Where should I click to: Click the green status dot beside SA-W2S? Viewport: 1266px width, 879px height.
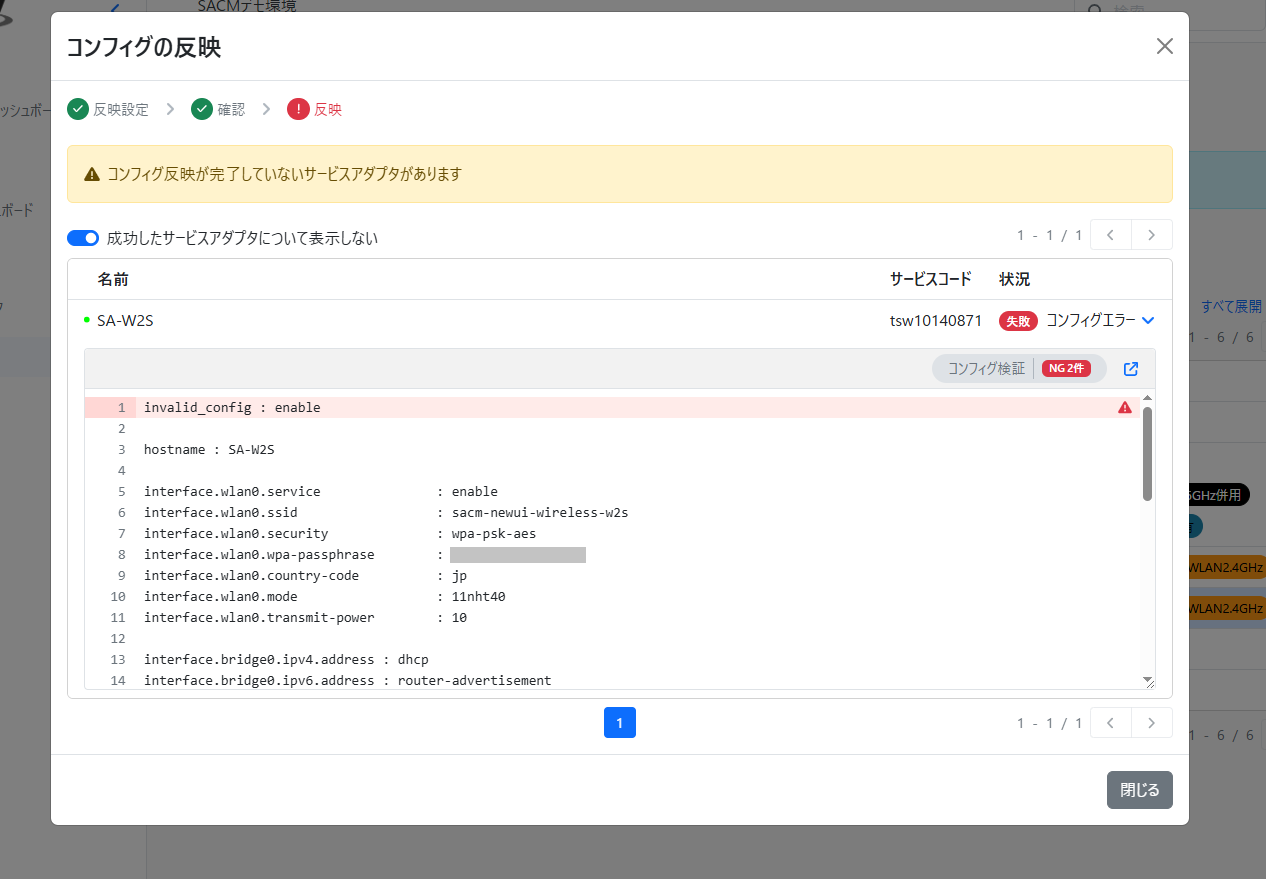coord(87,320)
